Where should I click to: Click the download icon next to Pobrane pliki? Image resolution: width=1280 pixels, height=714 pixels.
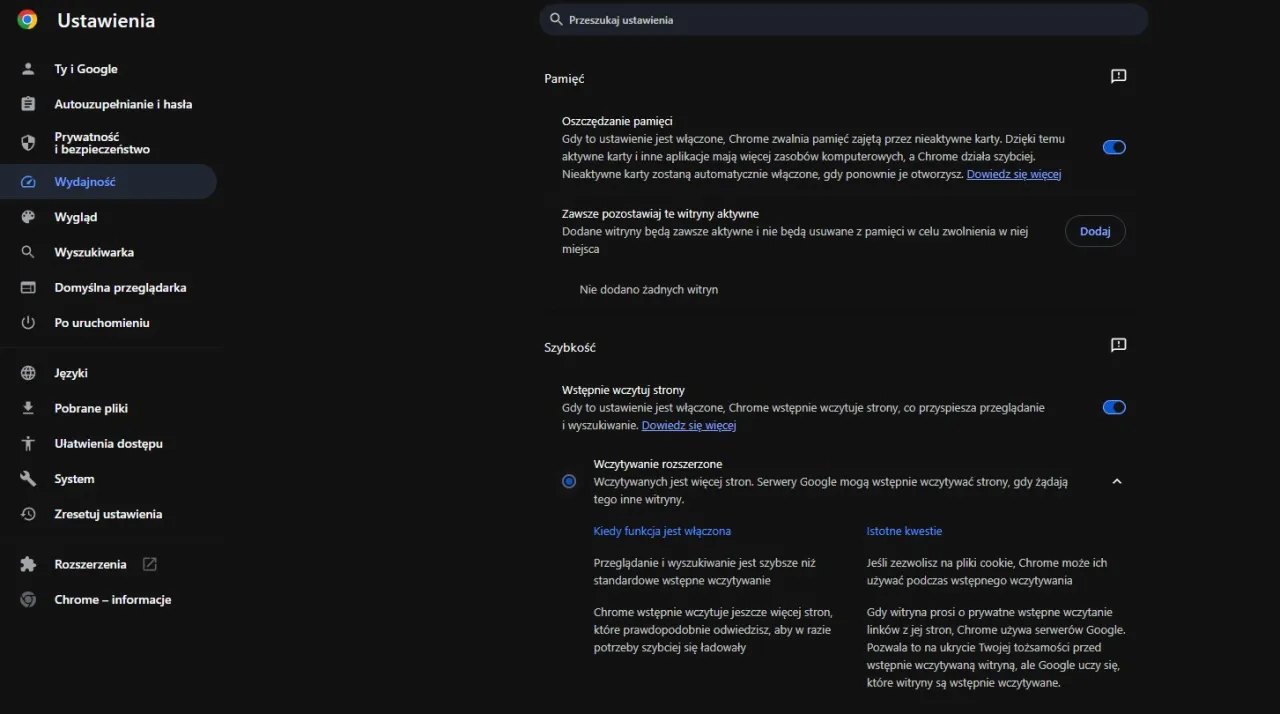tap(29, 408)
